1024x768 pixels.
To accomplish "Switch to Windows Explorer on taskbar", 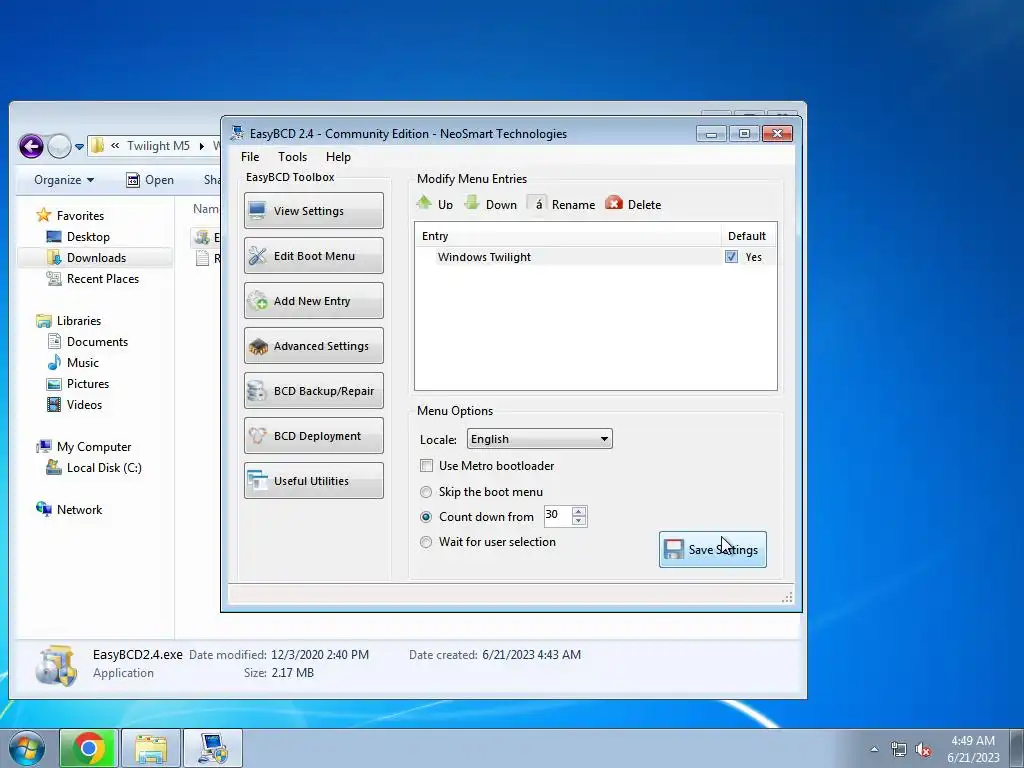I will 150,748.
